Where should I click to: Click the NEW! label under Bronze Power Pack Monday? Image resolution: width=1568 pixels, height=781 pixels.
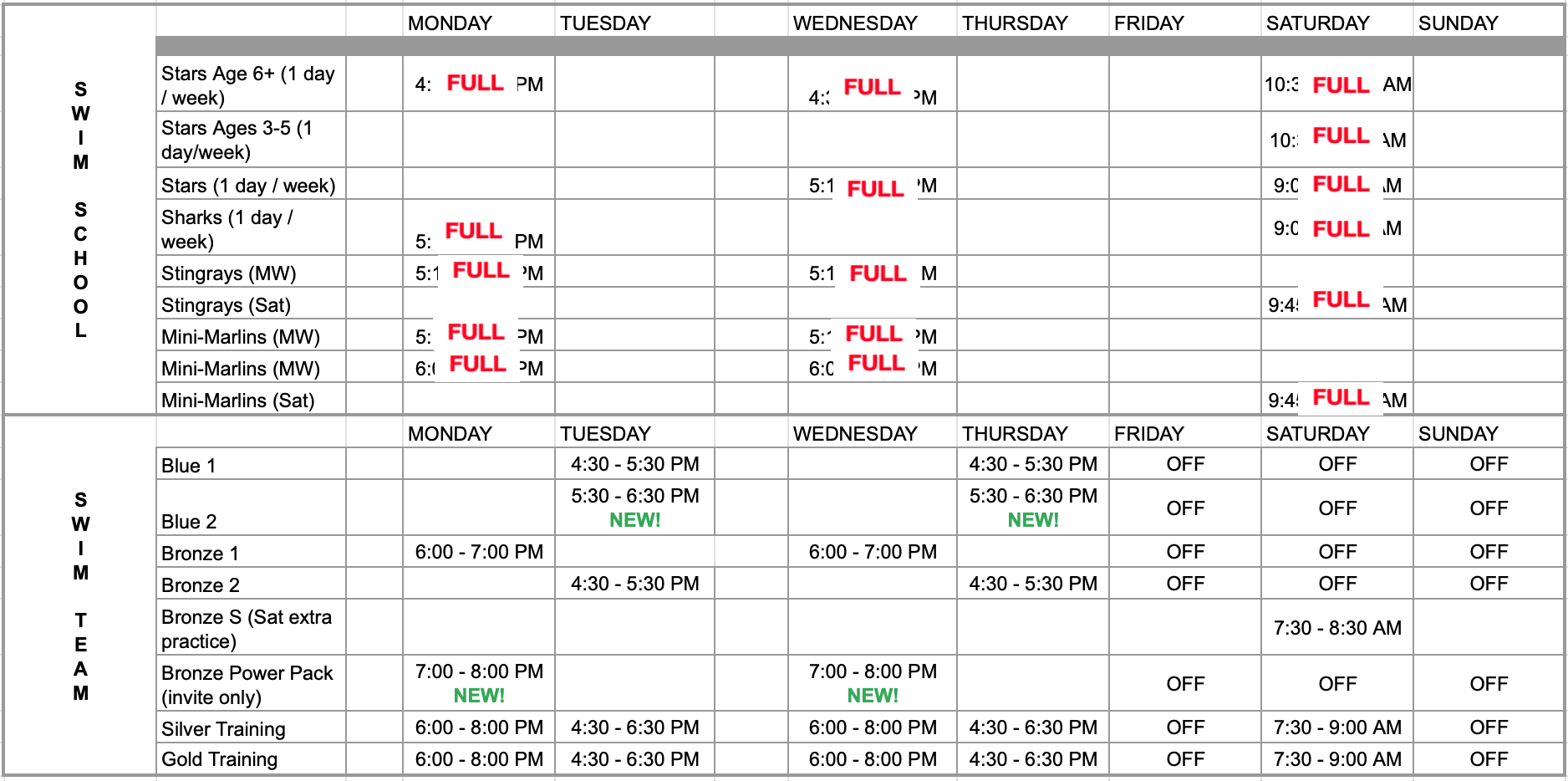[x=479, y=696]
